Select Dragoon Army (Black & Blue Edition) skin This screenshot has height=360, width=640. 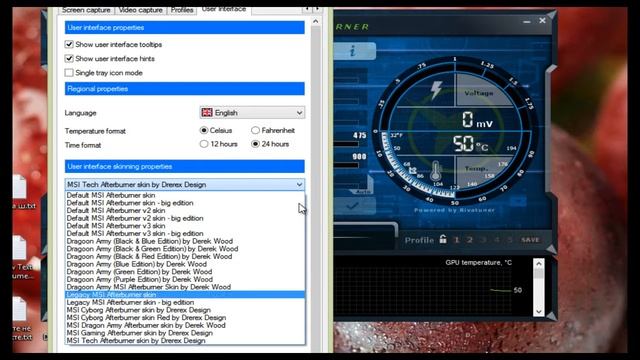click(x=185, y=241)
